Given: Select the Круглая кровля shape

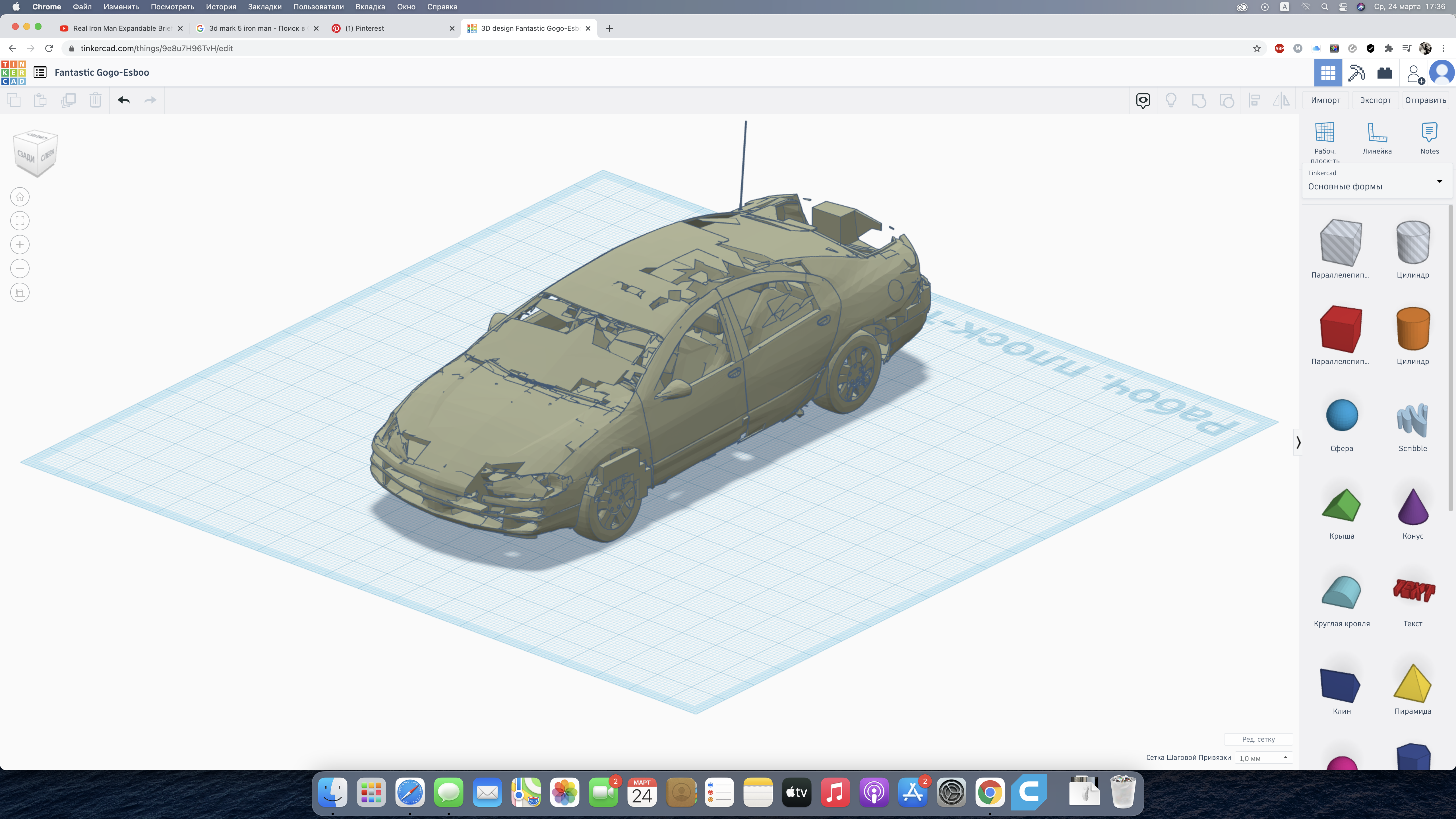Looking at the screenshot, I should coord(1341,592).
